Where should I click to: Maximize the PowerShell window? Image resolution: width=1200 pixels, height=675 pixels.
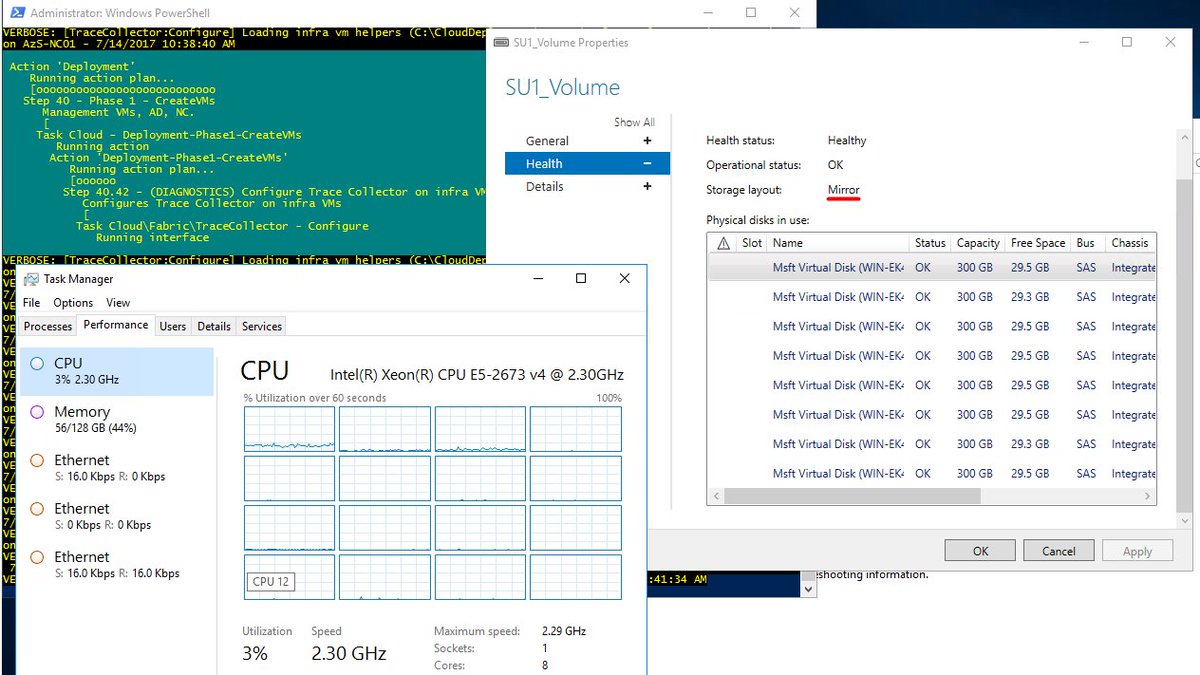coord(750,13)
